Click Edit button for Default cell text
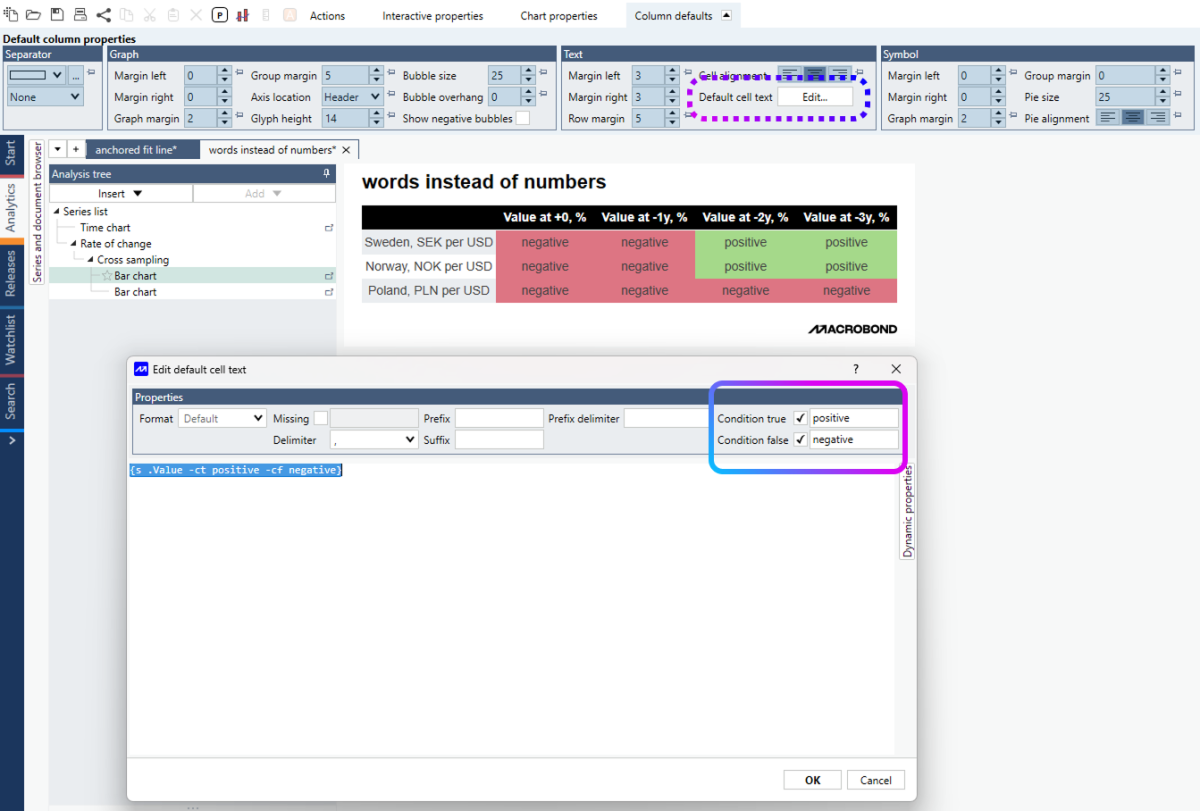 pyautogui.click(x=816, y=97)
